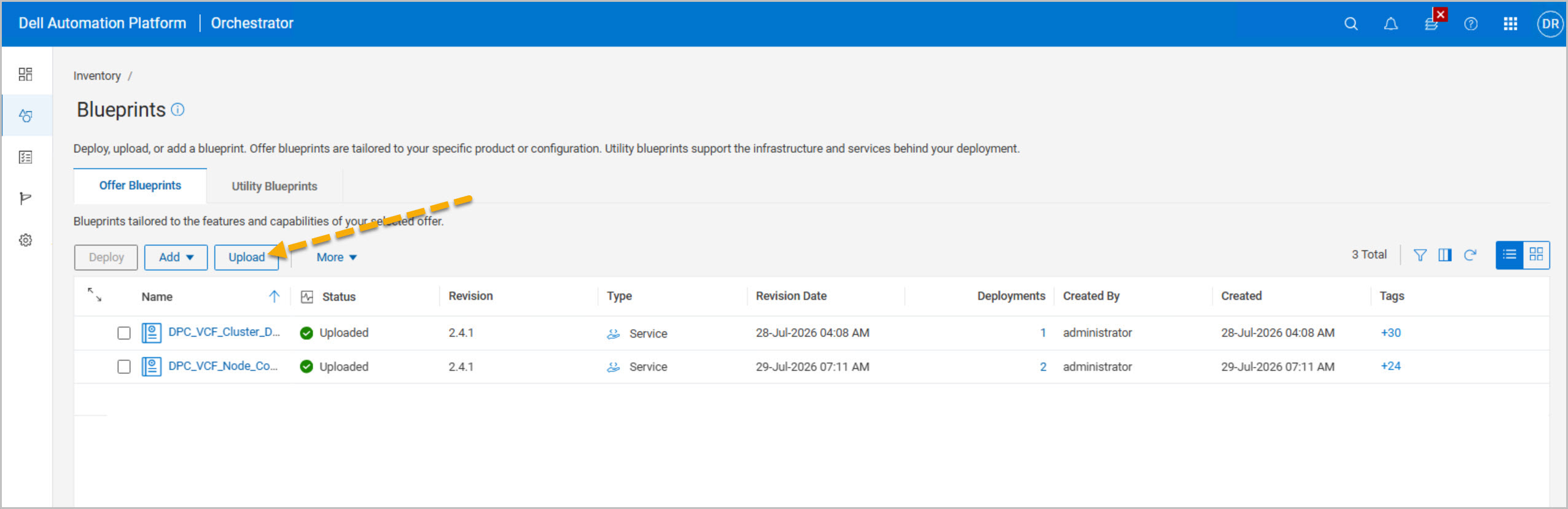This screenshot has width=1568, height=509.
Task: Refresh the blueprints table
Action: [1470, 255]
